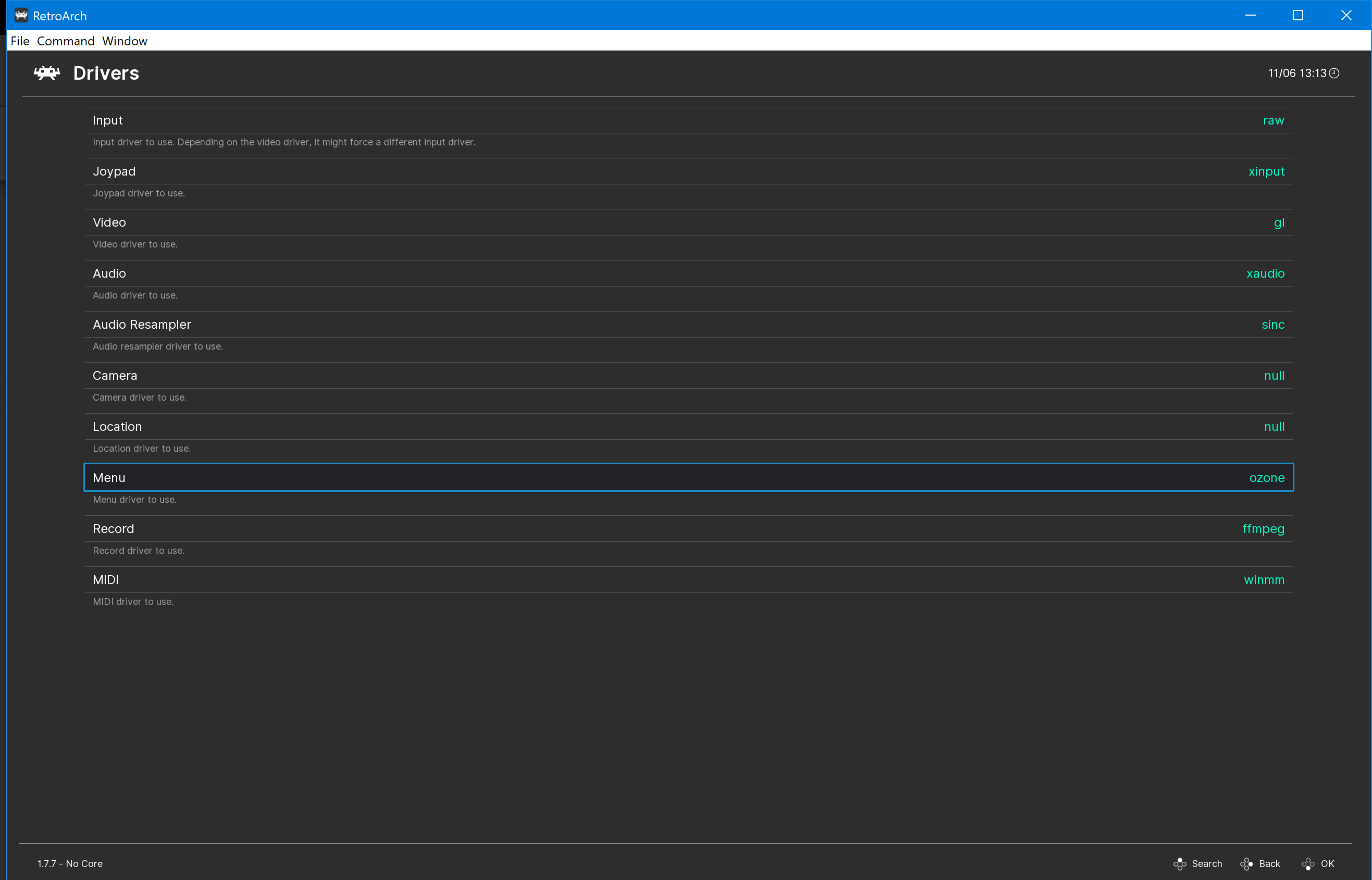Click the 'winmm' MIDI driver value

click(x=1264, y=580)
